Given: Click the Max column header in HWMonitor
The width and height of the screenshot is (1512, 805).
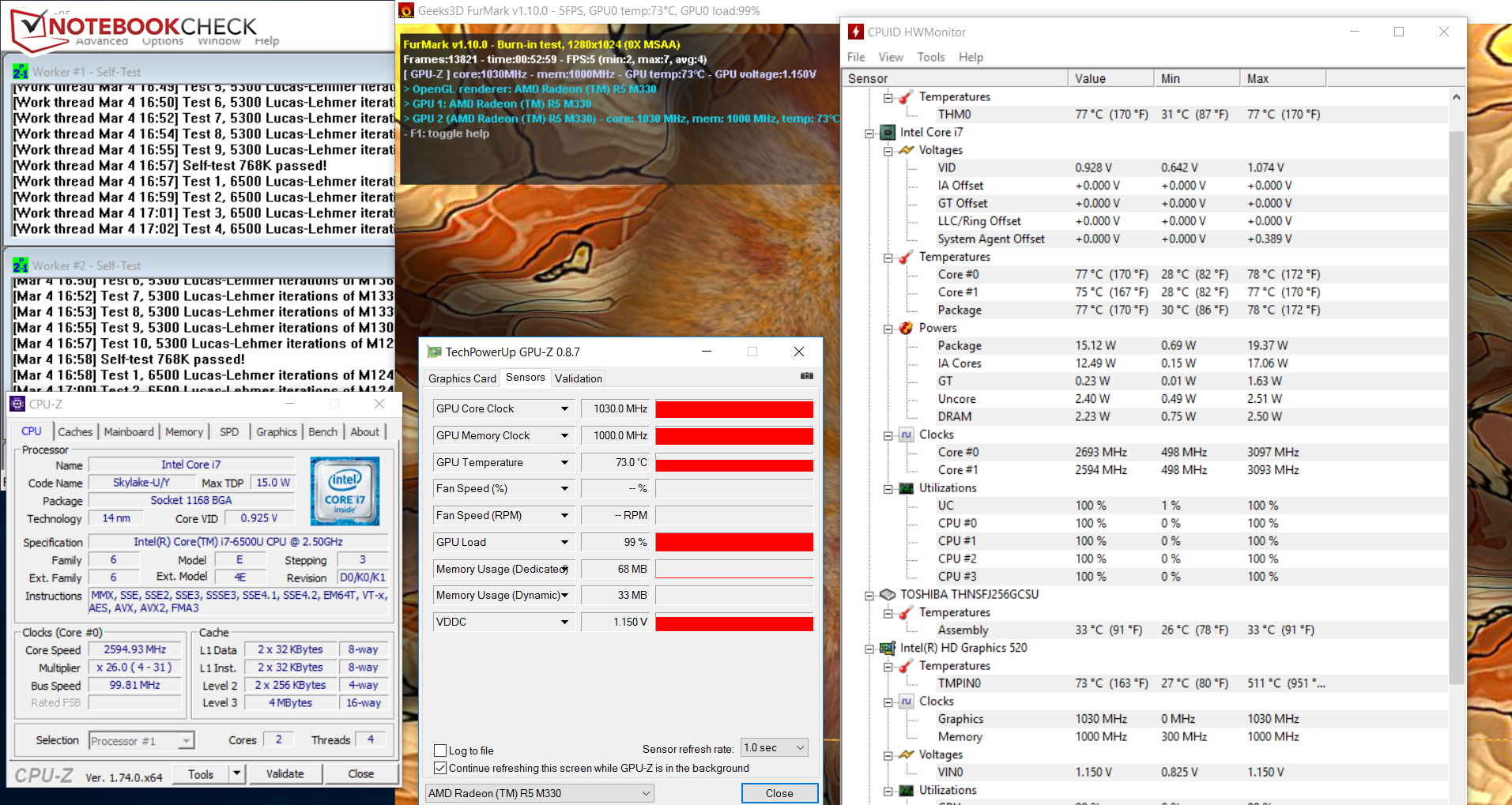Looking at the screenshot, I should [x=1282, y=78].
